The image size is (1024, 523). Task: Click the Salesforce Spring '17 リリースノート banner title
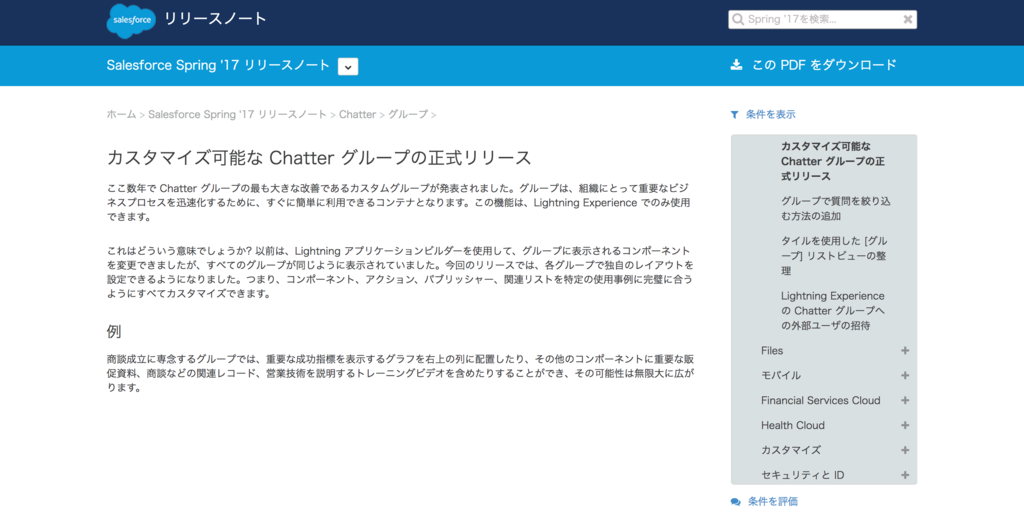(x=218, y=65)
